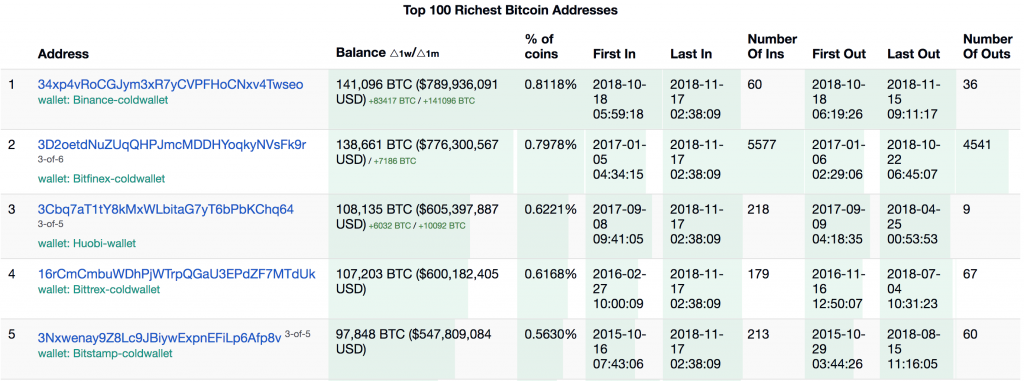Sort by the Address column header

point(63,54)
